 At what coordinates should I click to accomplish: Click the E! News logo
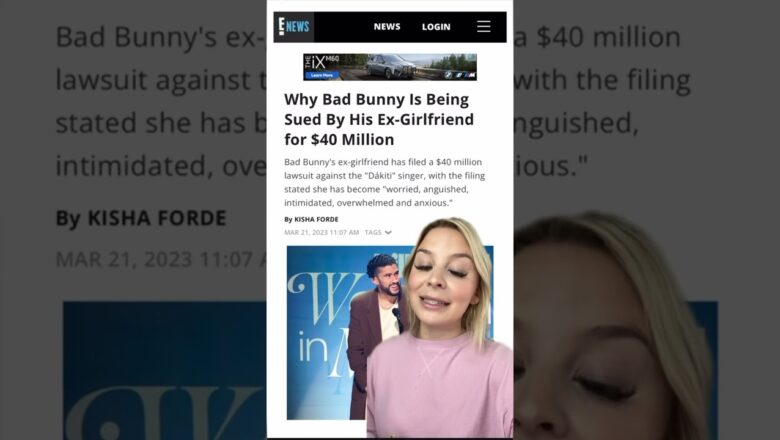click(x=293, y=26)
